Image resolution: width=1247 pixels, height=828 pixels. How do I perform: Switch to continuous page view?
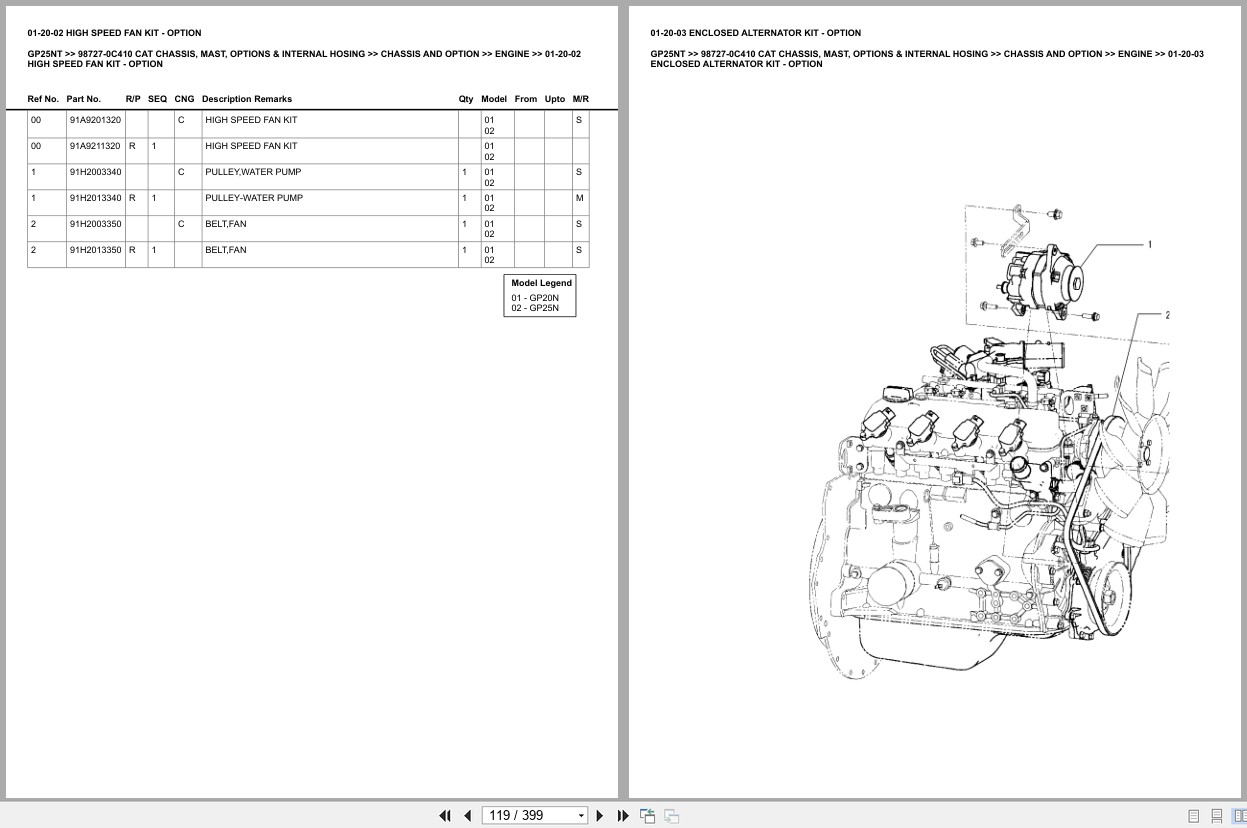(x=1217, y=816)
